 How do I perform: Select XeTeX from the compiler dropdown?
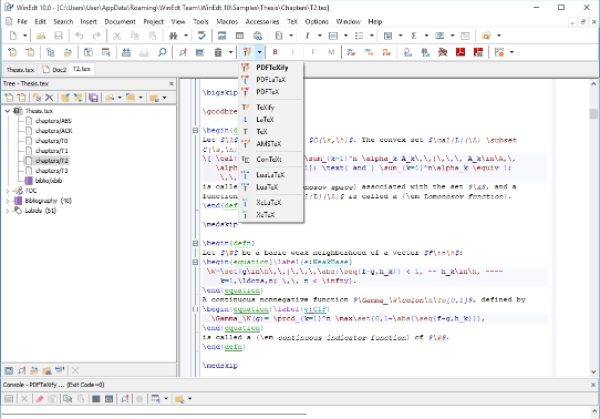coord(271,215)
